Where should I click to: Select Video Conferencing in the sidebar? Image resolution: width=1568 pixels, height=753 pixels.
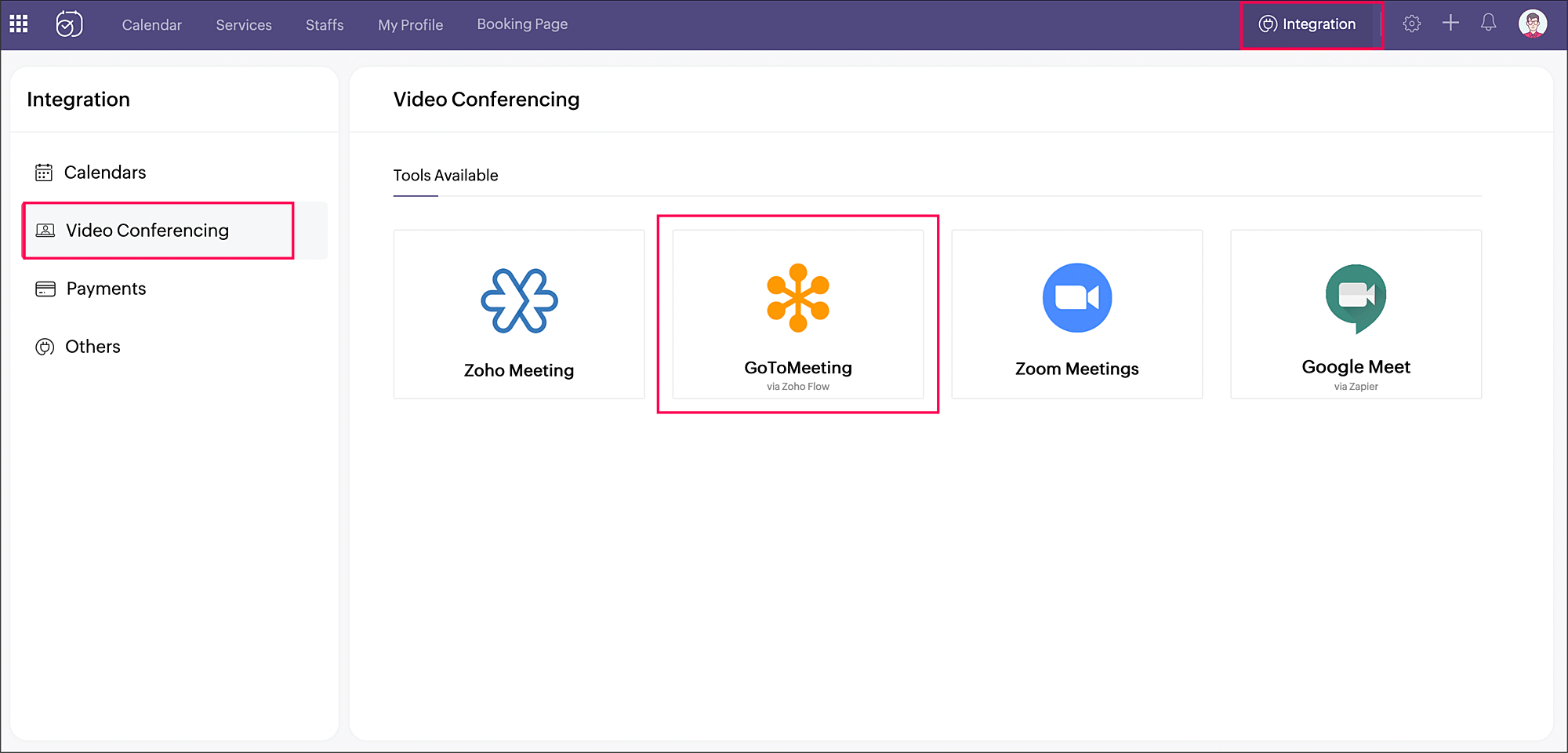174,231
